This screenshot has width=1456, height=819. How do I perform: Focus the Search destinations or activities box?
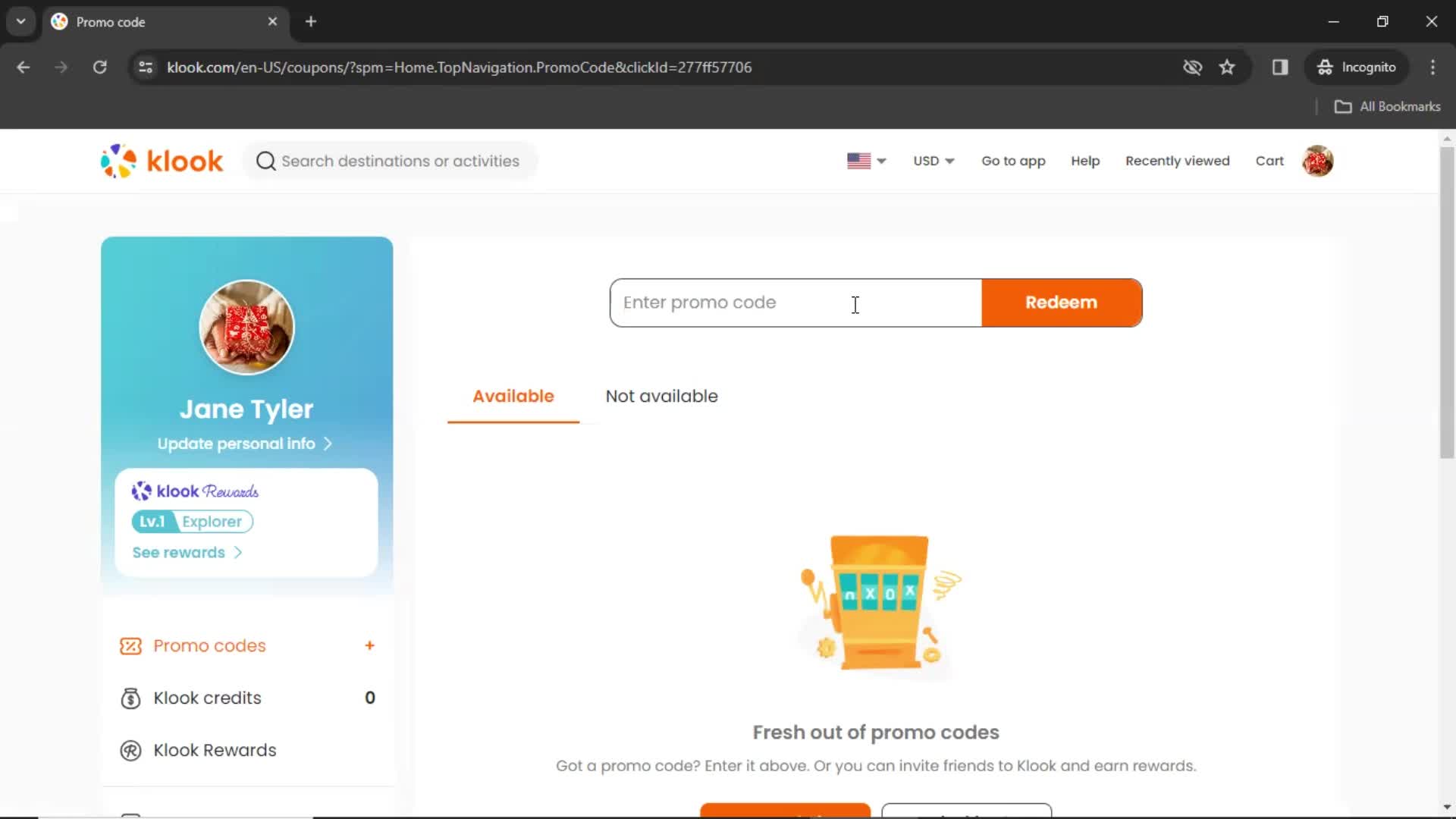click(391, 161)
